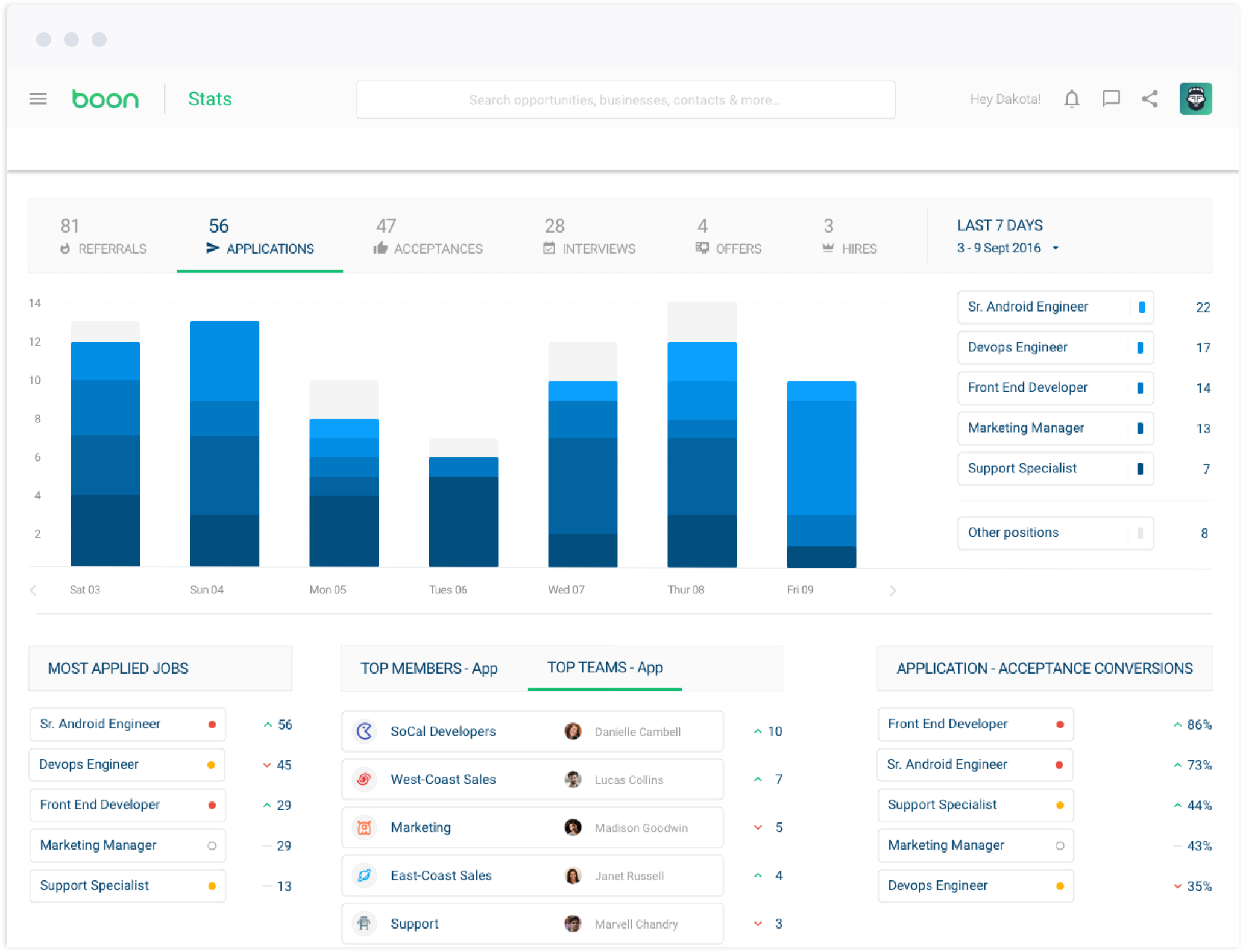Image resolution: width=1243 pixels, height=952 pixels.
Task: Click the right chevron to advance the chart
Action: pos(892,590)
